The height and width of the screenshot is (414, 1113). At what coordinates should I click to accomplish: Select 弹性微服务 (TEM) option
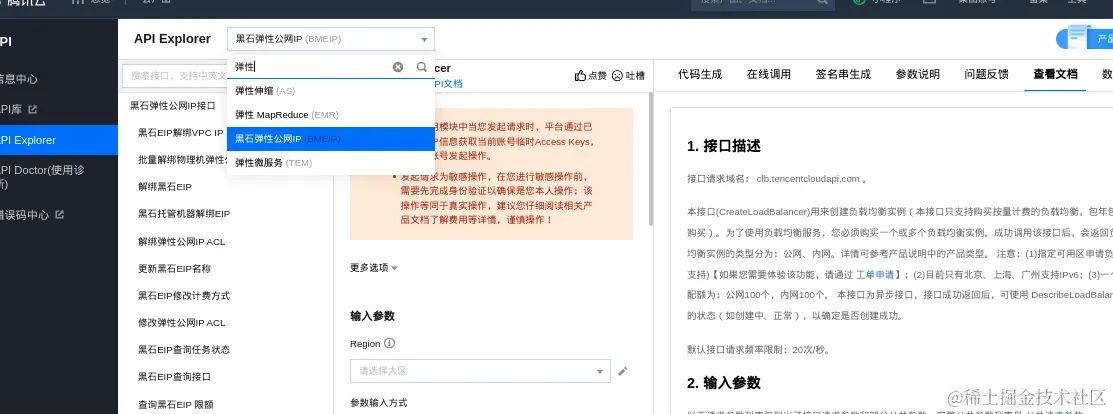pos(331,163)
